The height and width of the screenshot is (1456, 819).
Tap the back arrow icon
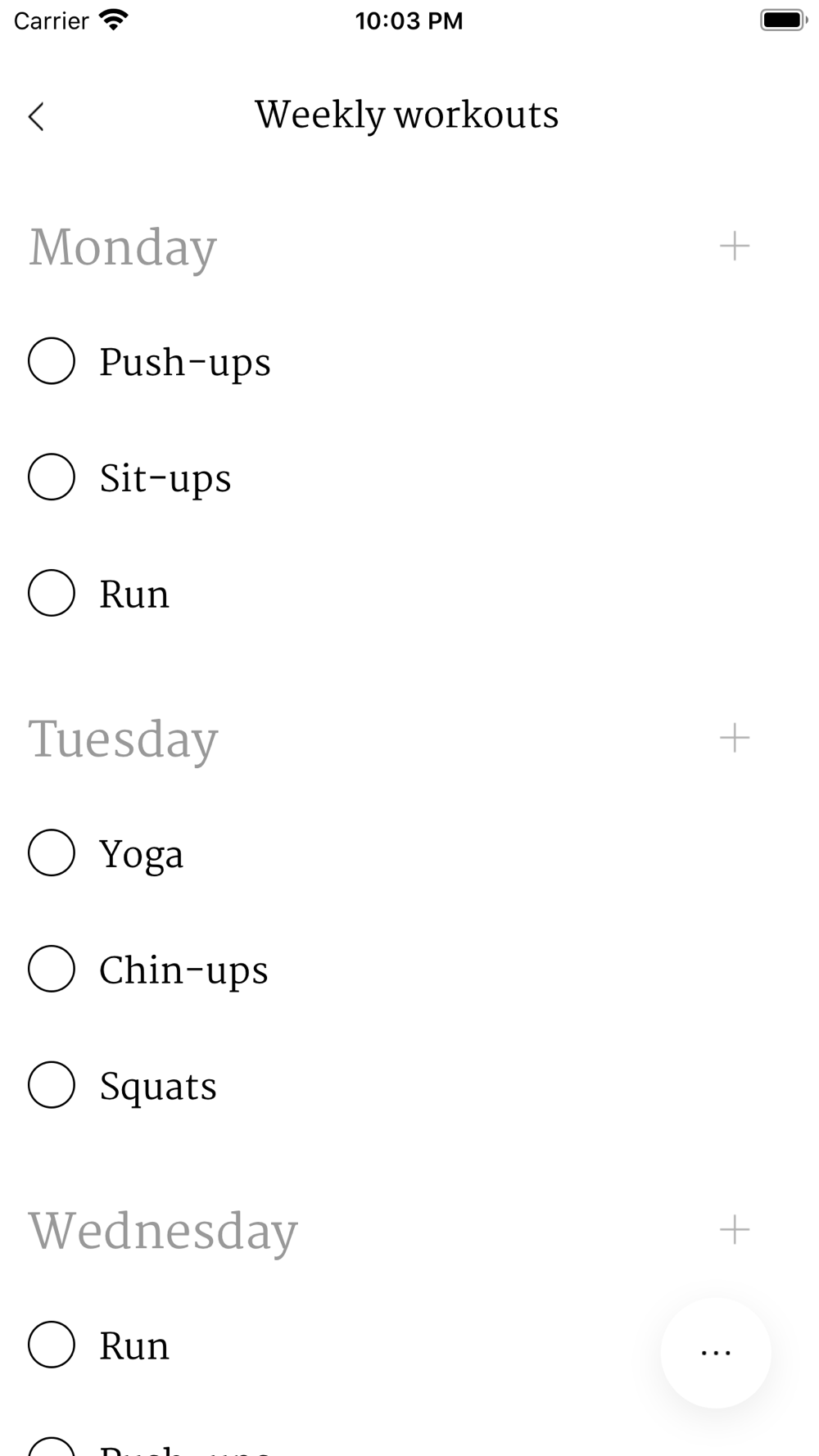point(36,116)
